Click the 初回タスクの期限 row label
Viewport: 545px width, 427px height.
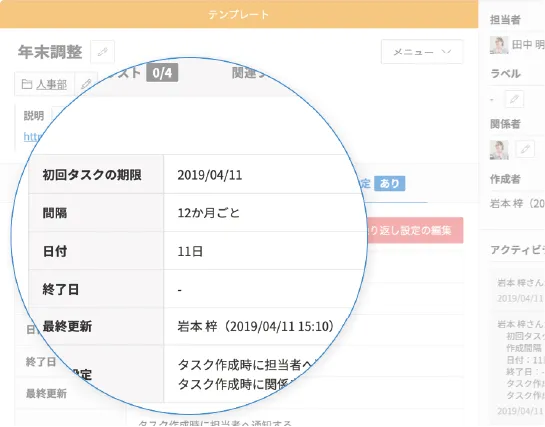pos(92,175)
